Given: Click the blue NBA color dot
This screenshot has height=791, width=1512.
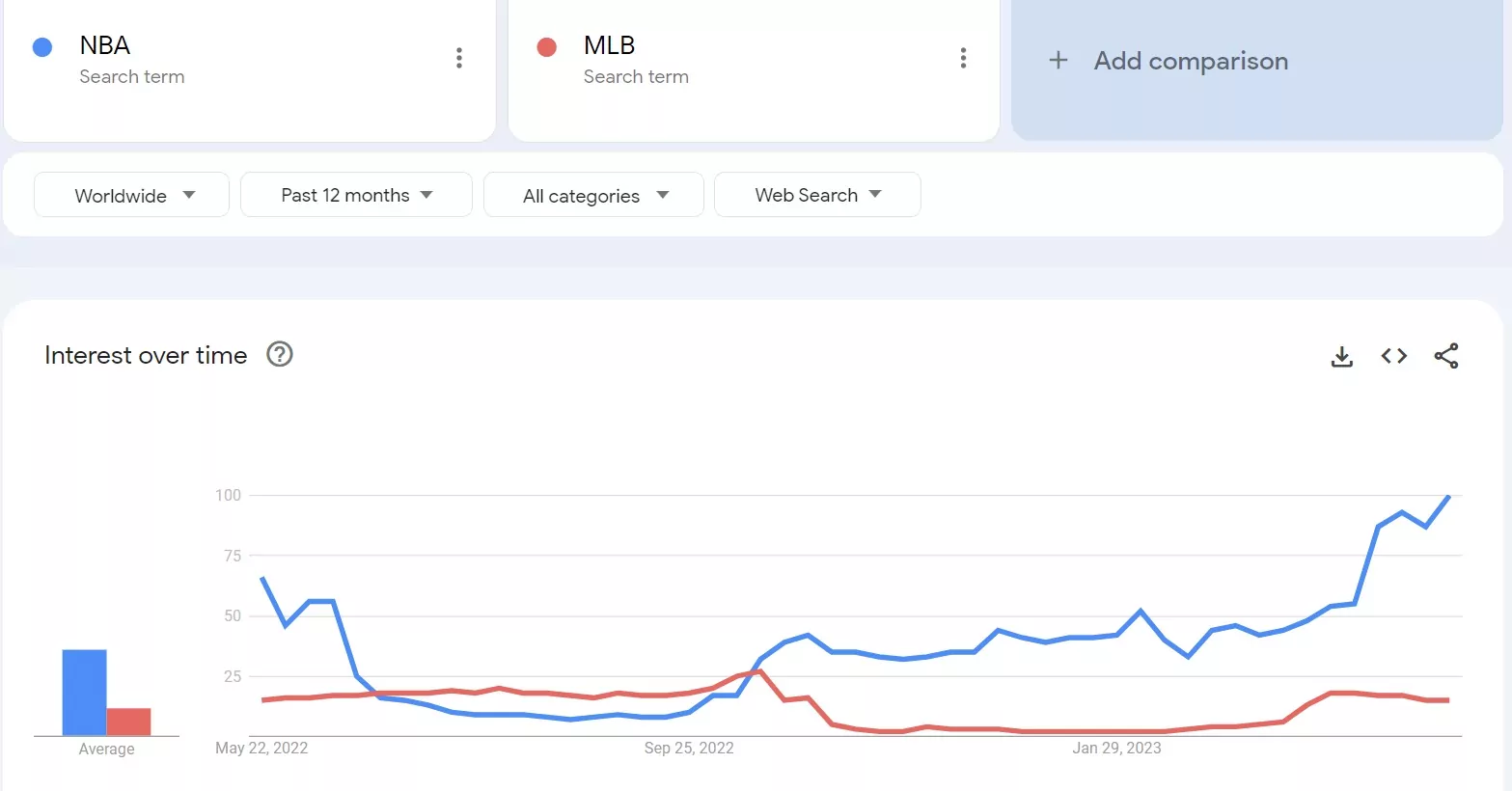Looking at the screenshot, I should coord(42,47).
